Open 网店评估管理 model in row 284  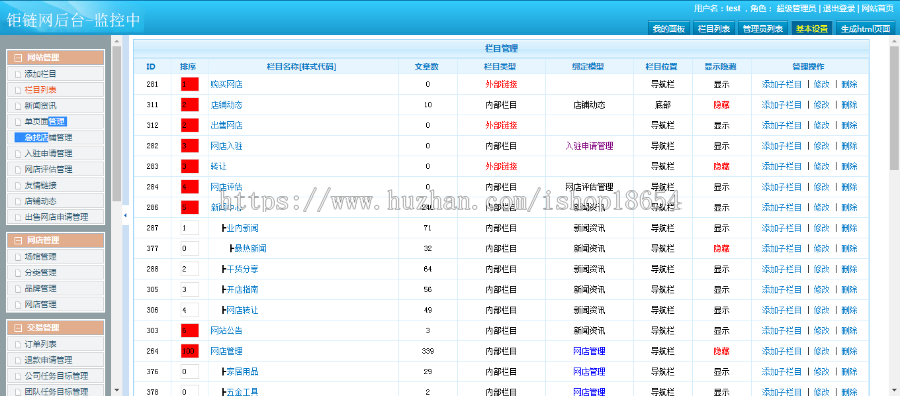(x=589, y=187)
